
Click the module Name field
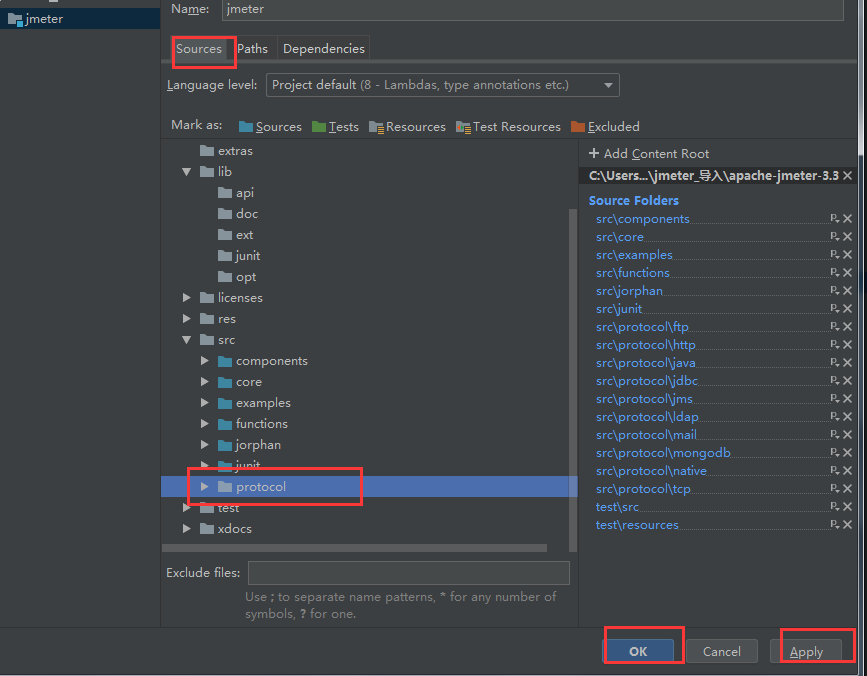tap(532, 9)
